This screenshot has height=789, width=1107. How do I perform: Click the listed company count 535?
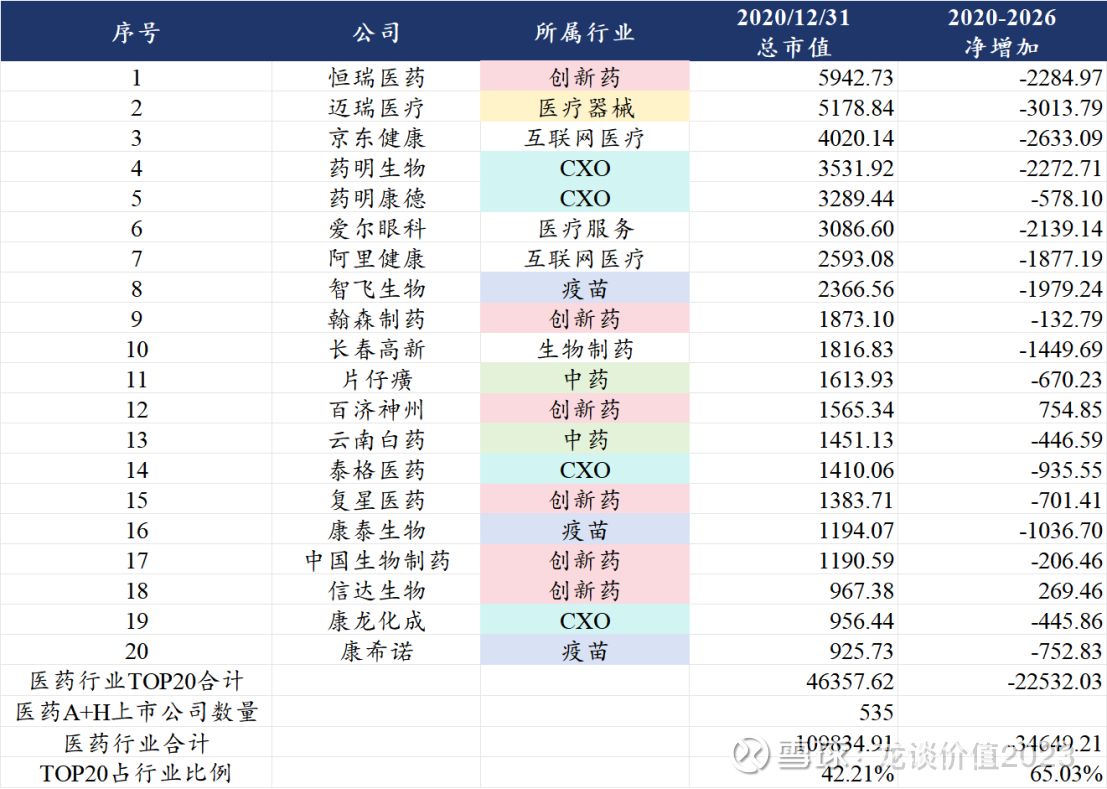click(875, 712)
